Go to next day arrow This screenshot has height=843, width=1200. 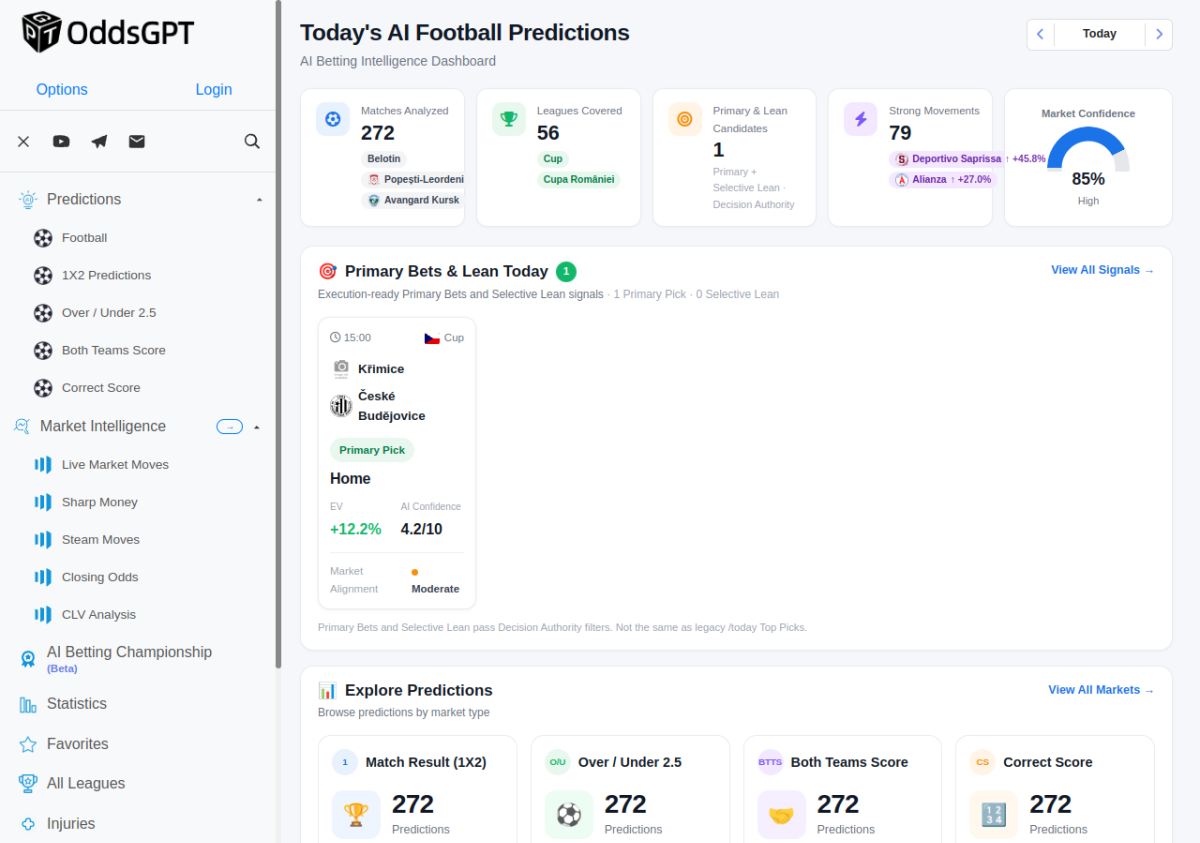coord(1159,34)
